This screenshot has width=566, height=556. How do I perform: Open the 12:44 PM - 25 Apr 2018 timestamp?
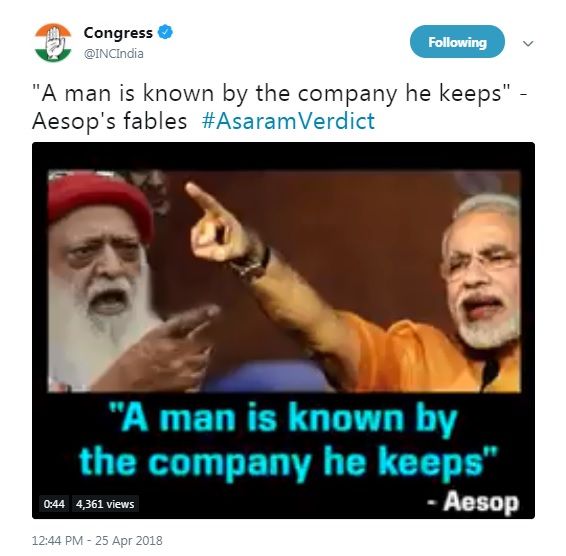pos(97,541)
